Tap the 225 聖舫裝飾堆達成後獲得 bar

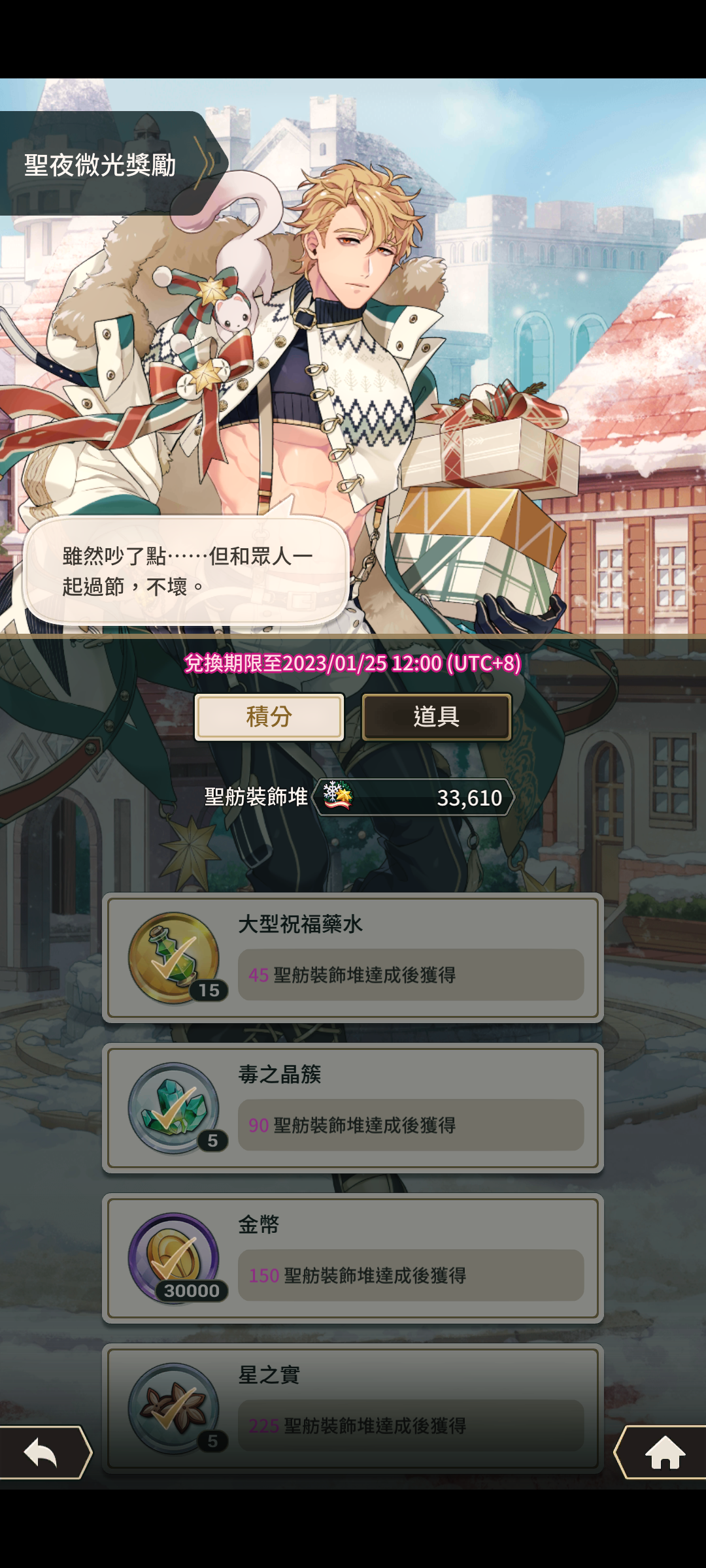click(411, 1426)
